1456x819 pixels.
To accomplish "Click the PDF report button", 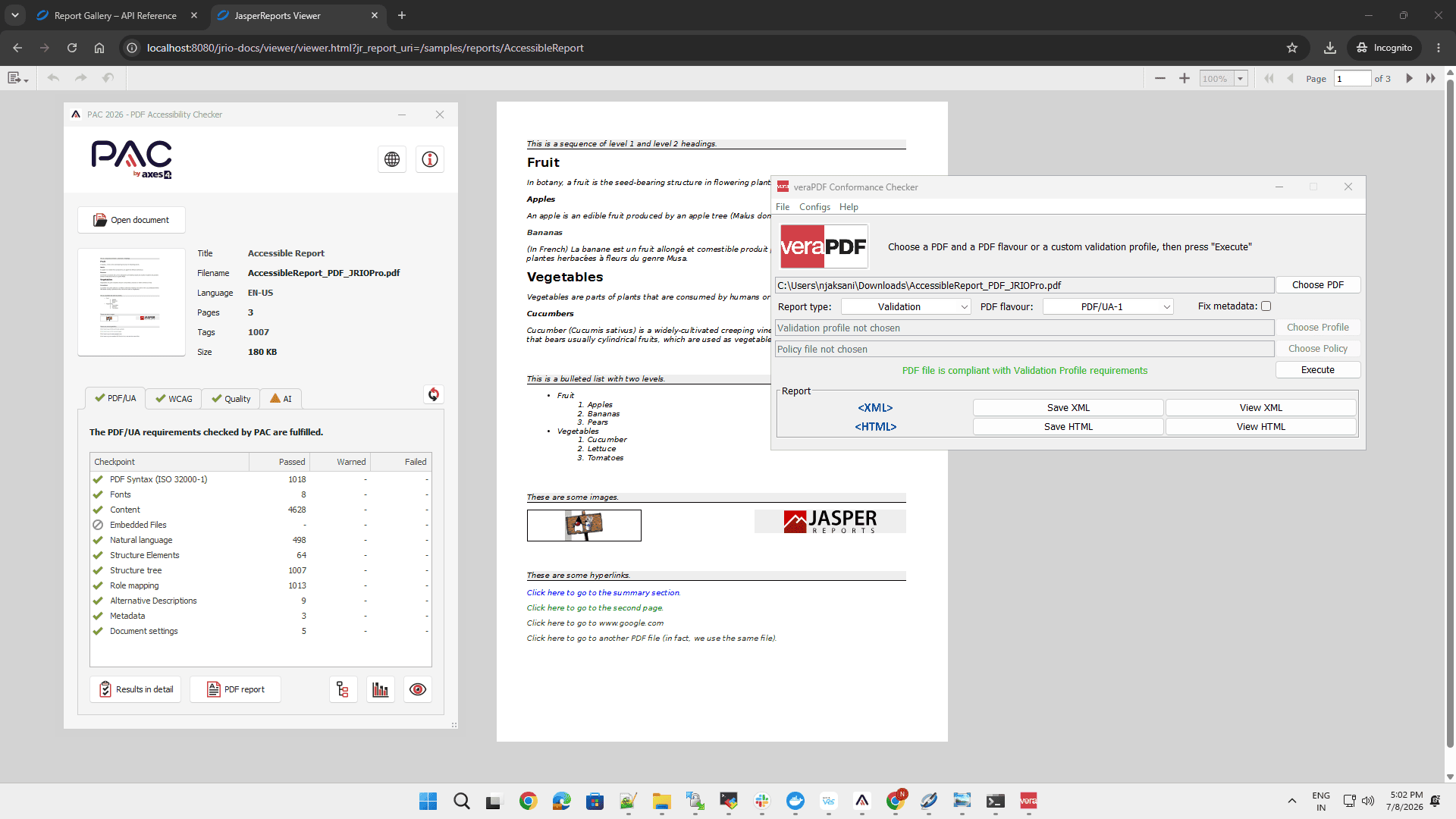I will (235, 689).
